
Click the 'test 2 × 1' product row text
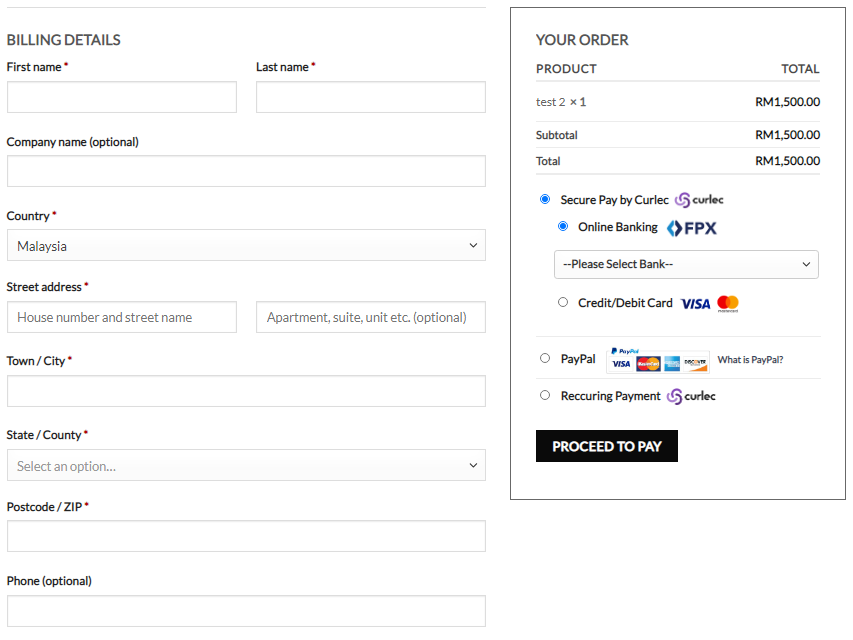[x=561, y=102]
